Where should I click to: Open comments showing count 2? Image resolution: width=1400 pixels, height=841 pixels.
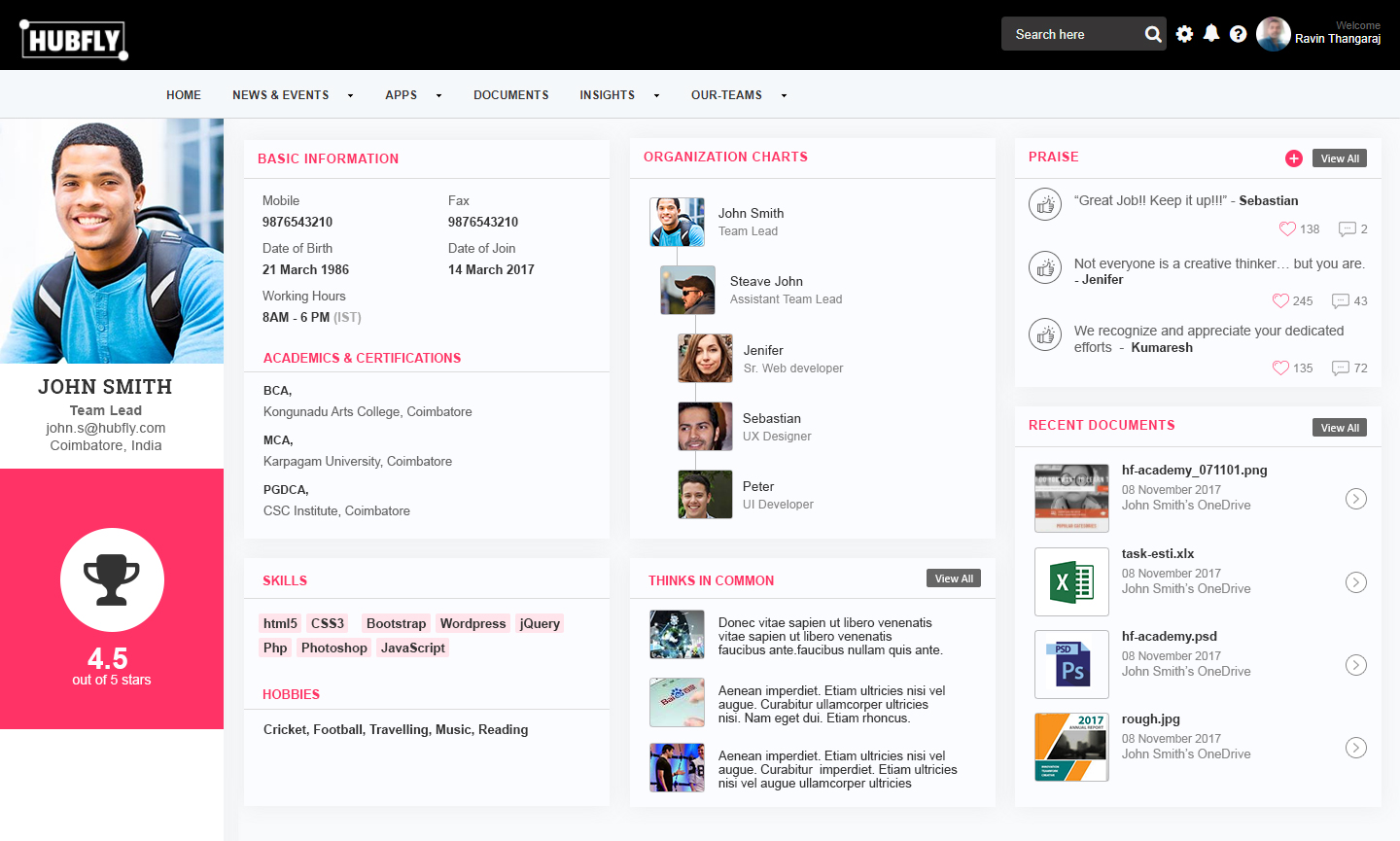(1347, 229)
